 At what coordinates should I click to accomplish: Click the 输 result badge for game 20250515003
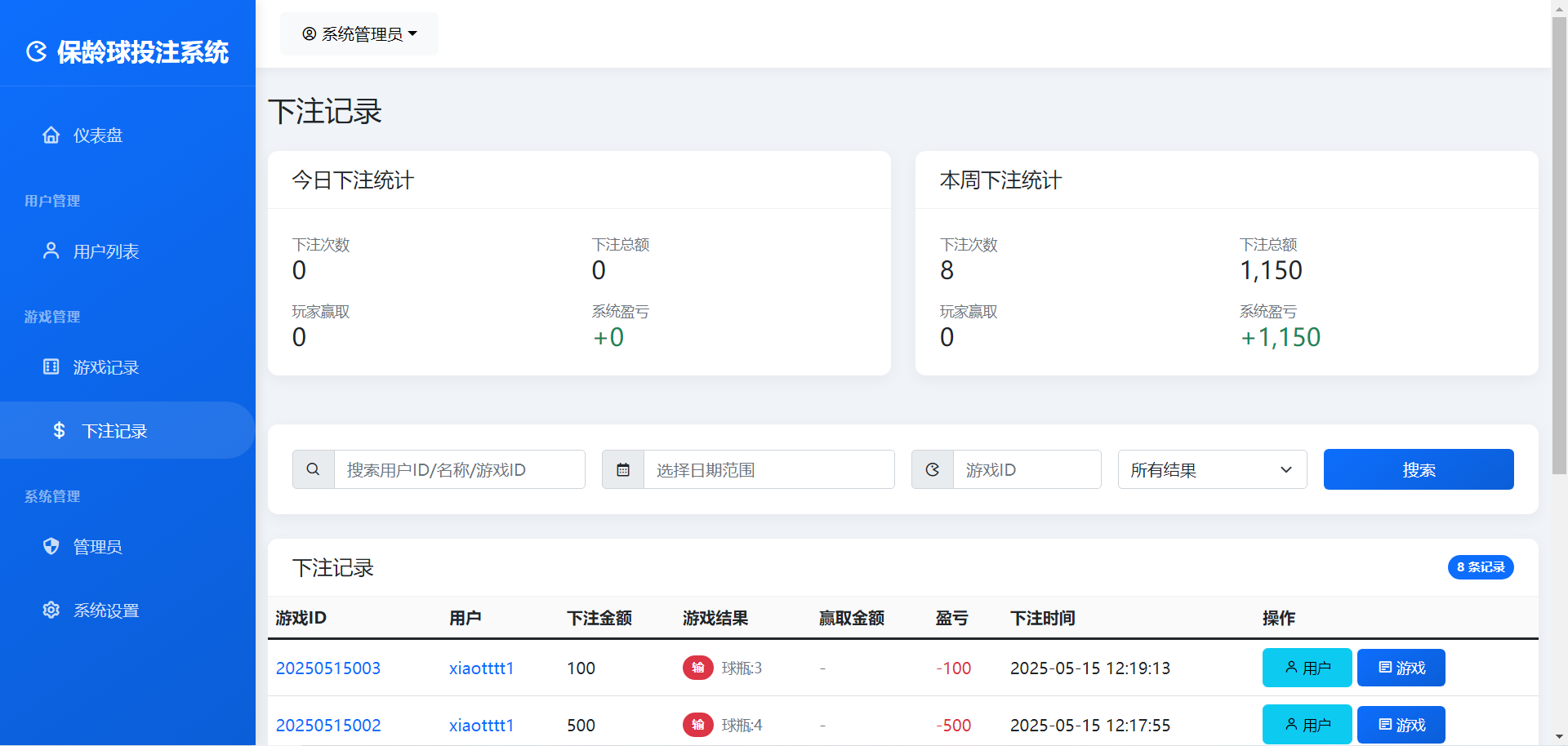coord(697,668)
